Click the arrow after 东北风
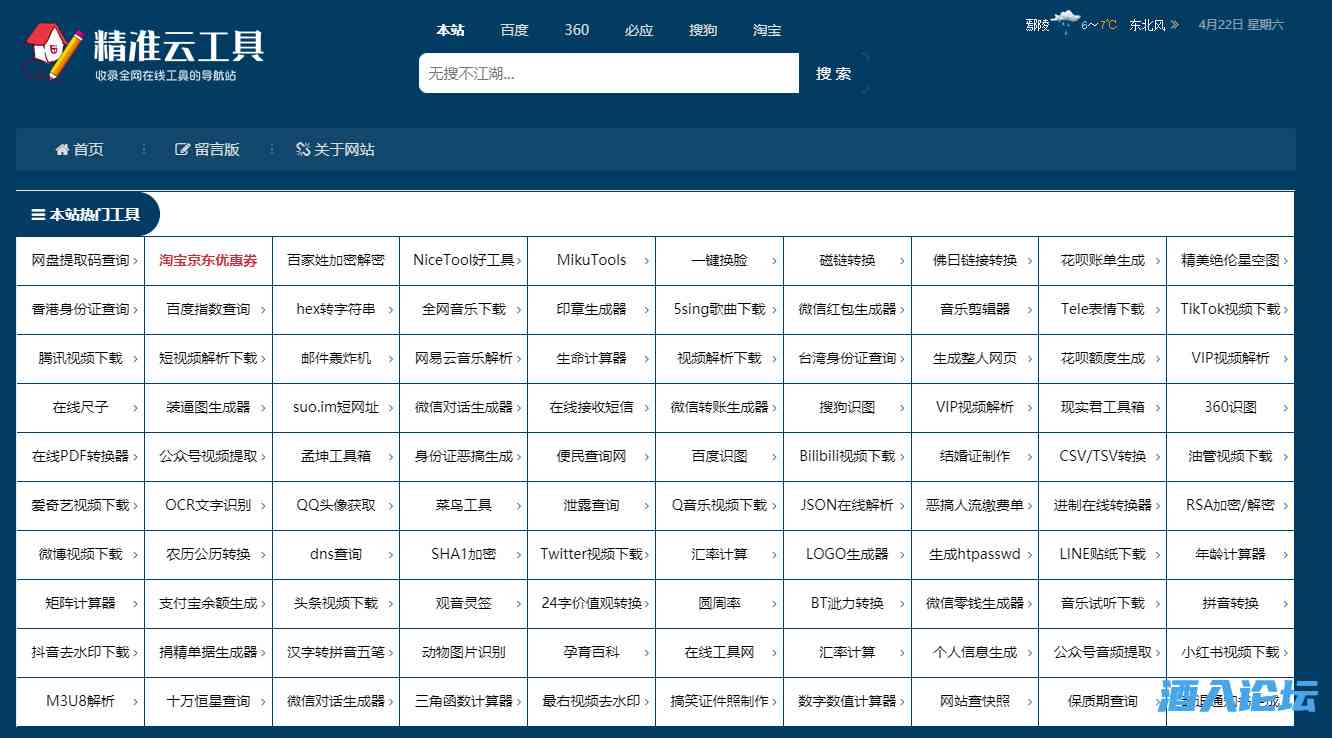Screen dimensions: 1332x738 tap(1174, 25)
